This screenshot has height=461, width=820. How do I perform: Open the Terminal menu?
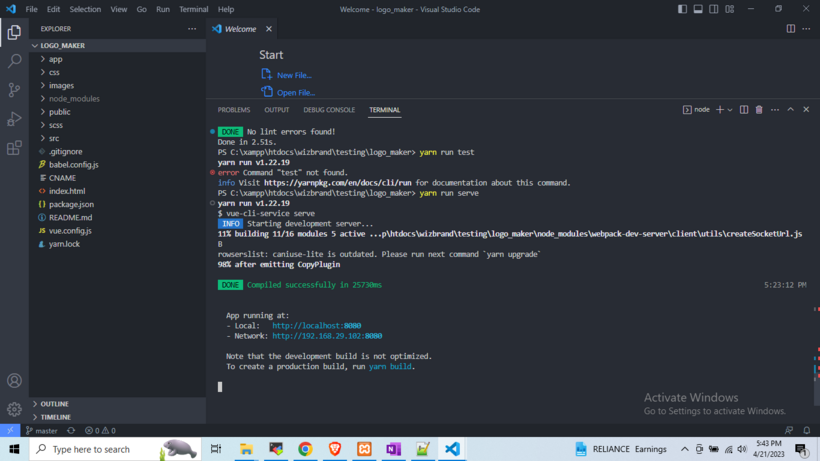pos(193,9)
